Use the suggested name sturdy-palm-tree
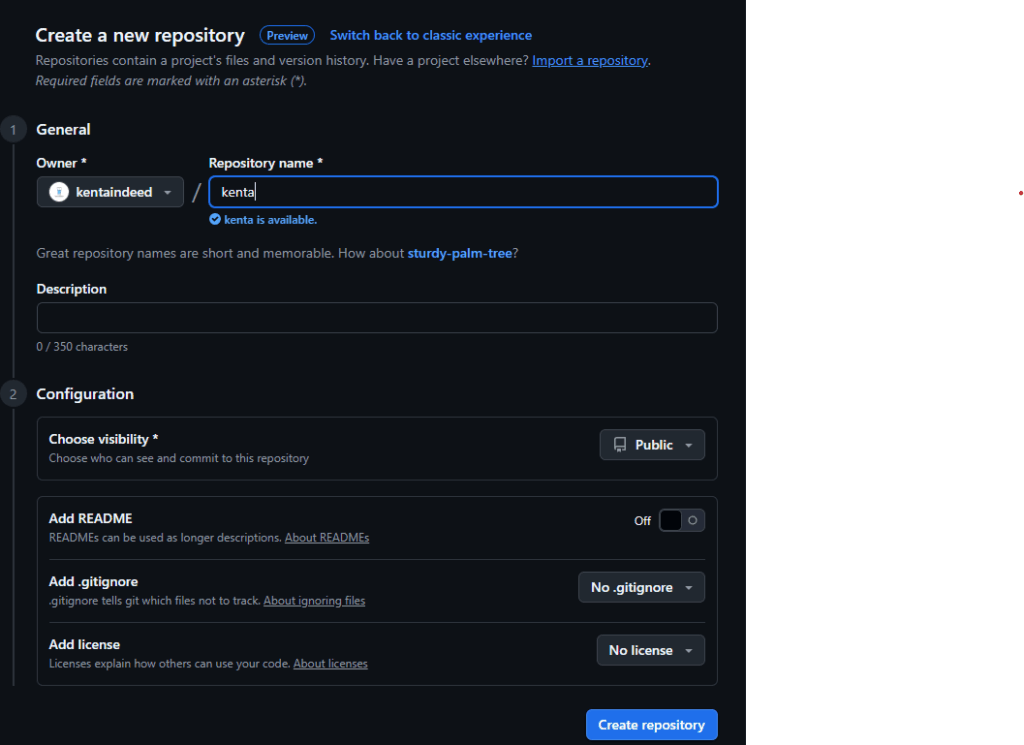 tap(459, 253)
